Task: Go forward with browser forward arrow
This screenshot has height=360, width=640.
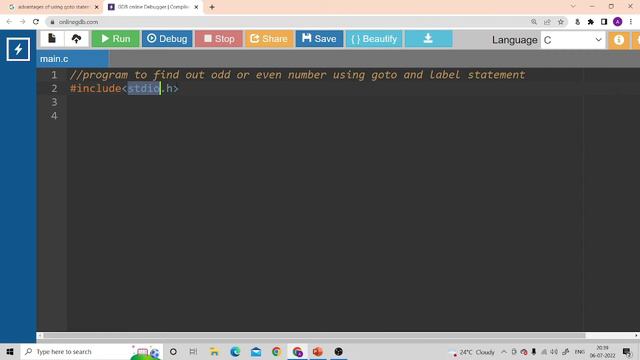Action: point(22,22)
